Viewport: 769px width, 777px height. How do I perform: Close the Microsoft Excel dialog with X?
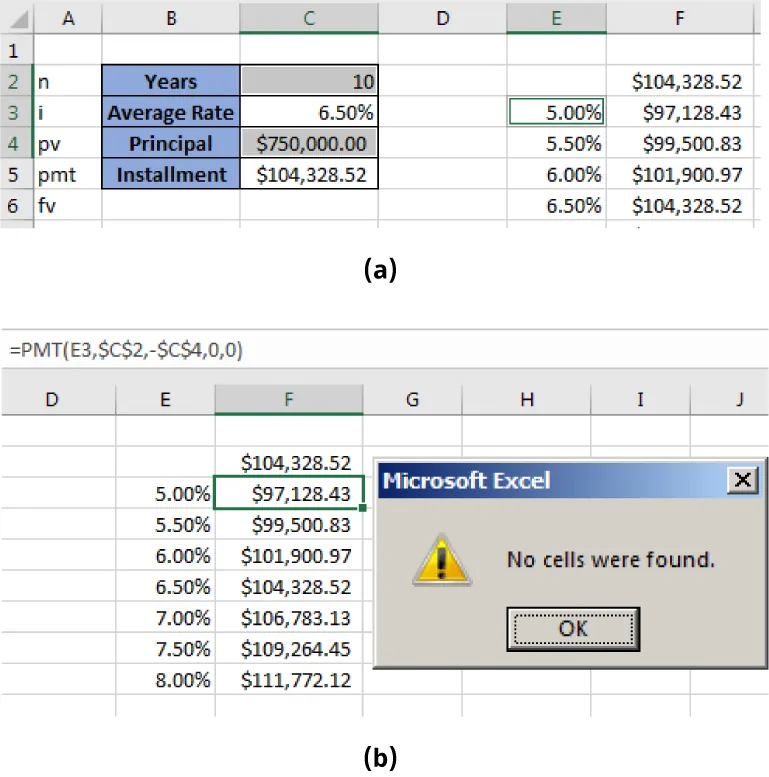[741, 481]
